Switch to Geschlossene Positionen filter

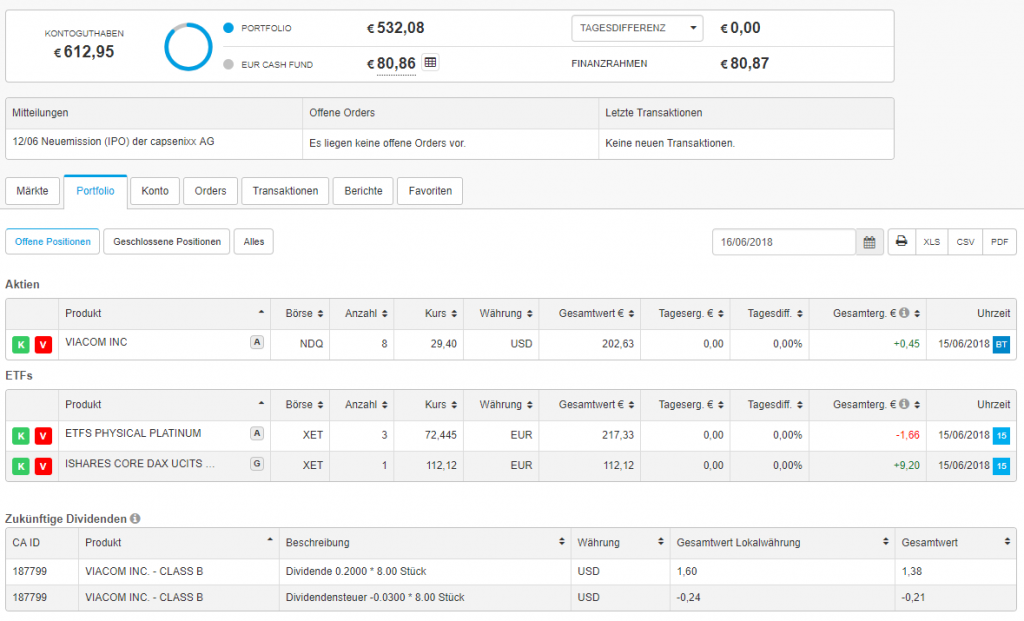(167, 242)
